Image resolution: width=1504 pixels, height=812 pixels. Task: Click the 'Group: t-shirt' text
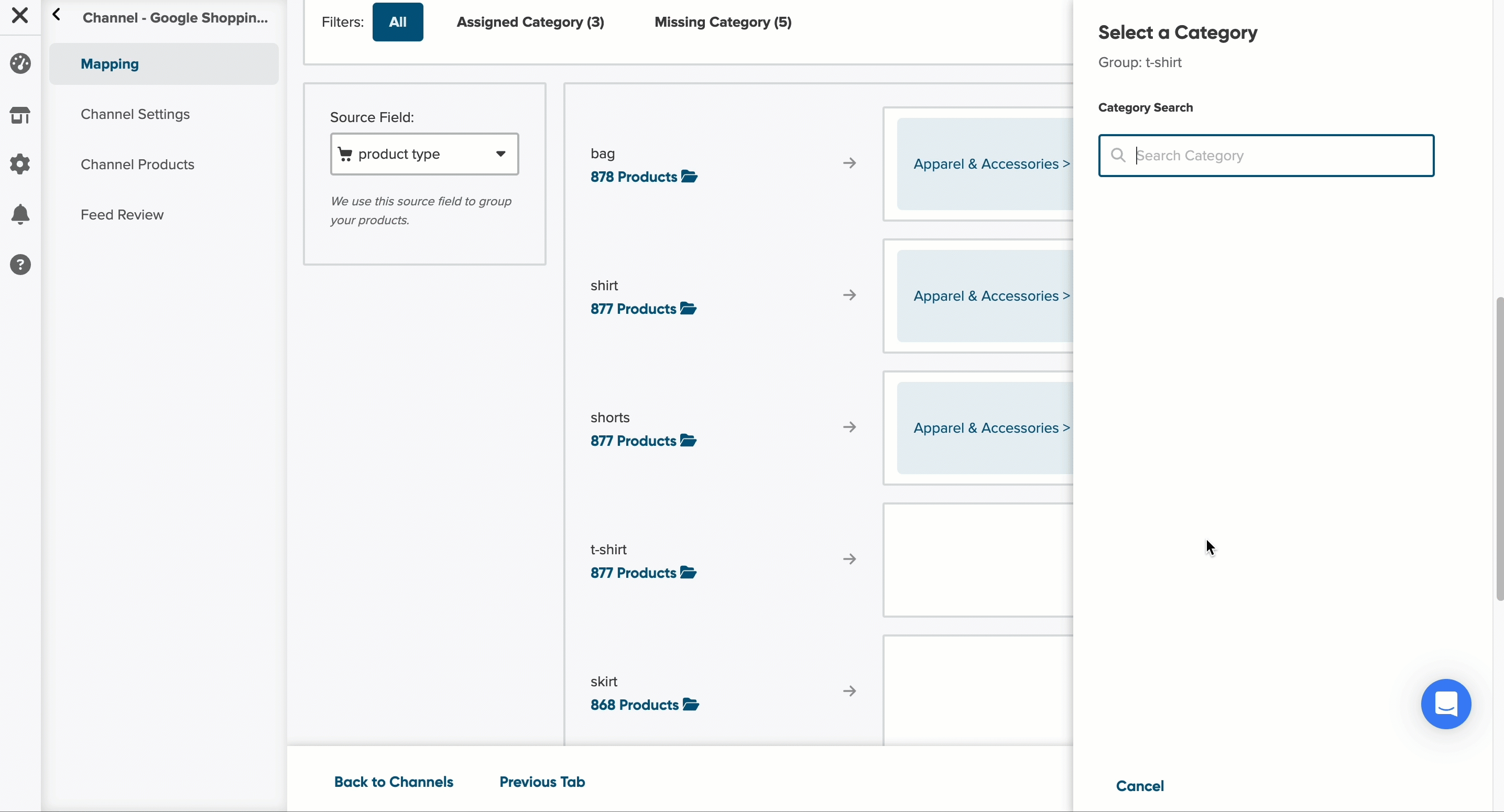[1140, 62]
